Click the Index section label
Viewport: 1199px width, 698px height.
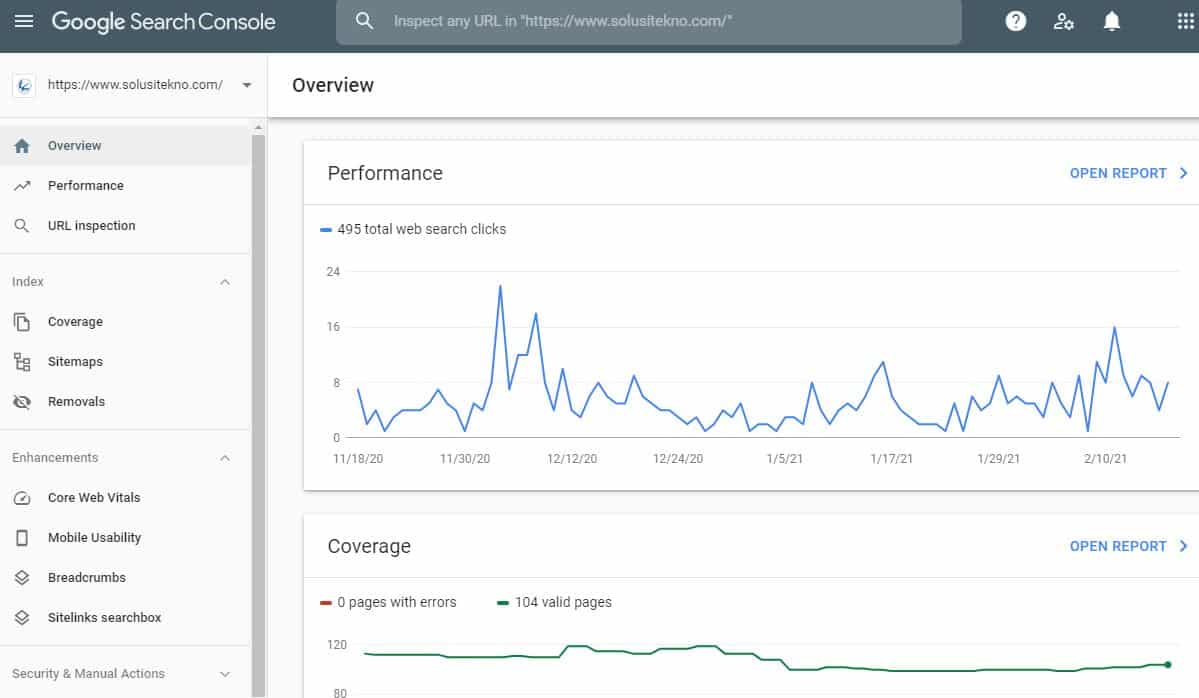point(28,282)
